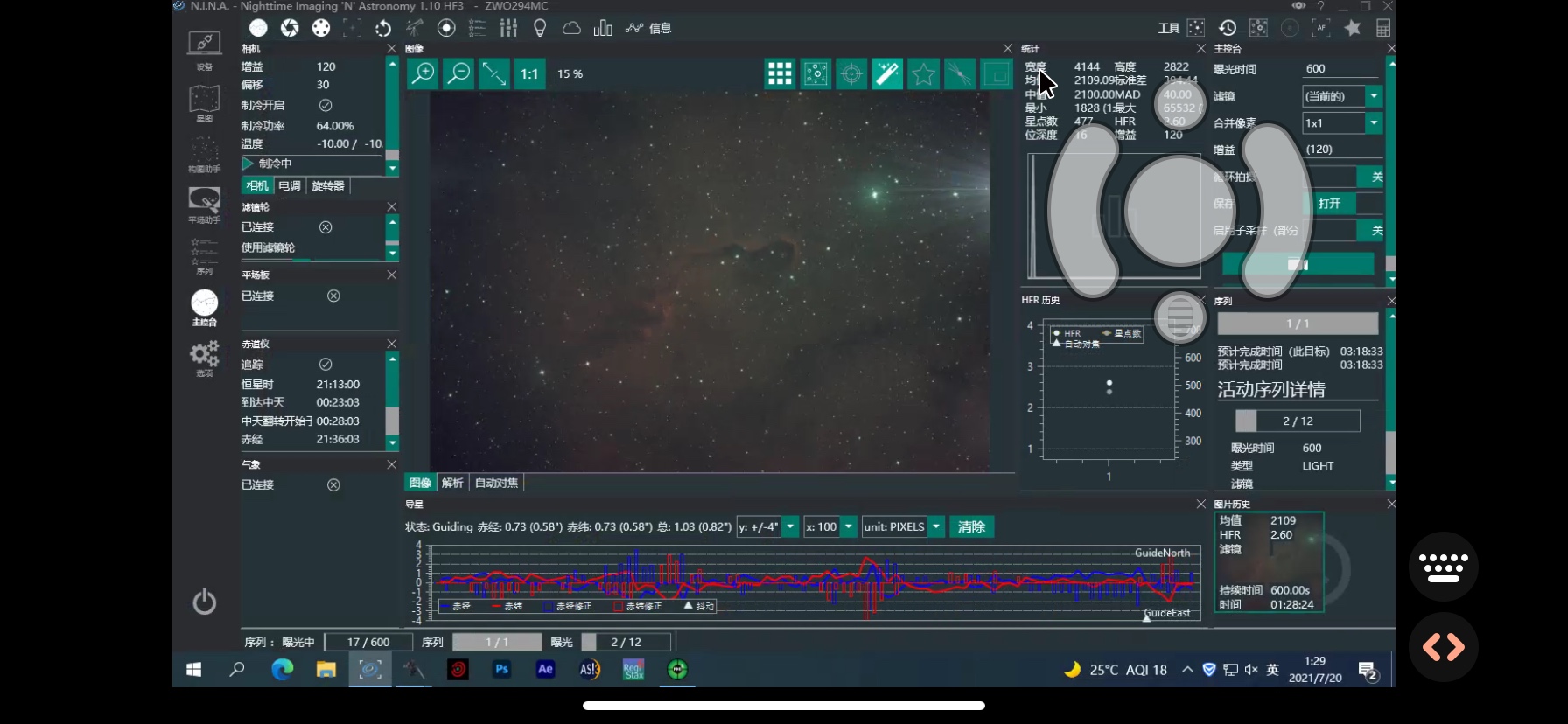Viewport: 1568px width, 724px height.
Task: Toggle the crosshair overlay icon
Action: [x=851, y=73]
